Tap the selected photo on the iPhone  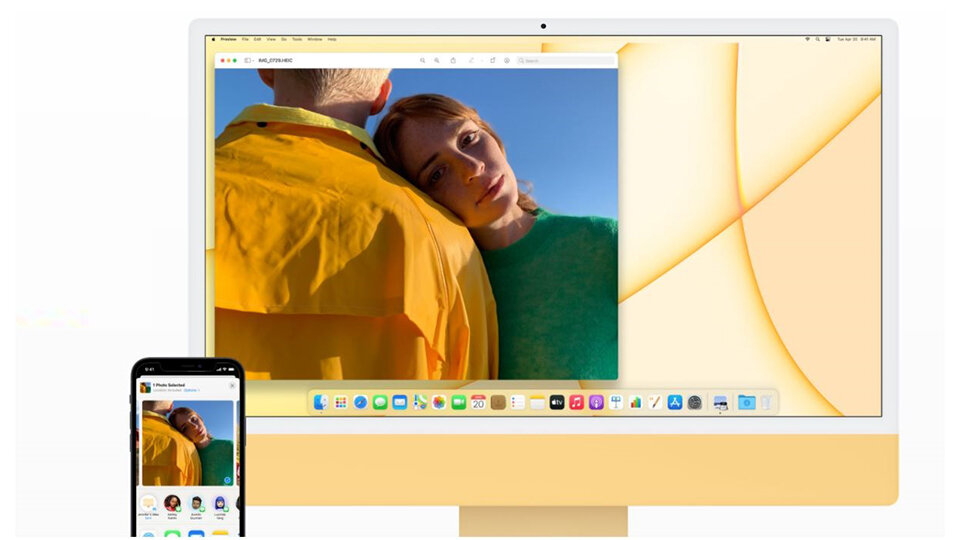[187, 443]
